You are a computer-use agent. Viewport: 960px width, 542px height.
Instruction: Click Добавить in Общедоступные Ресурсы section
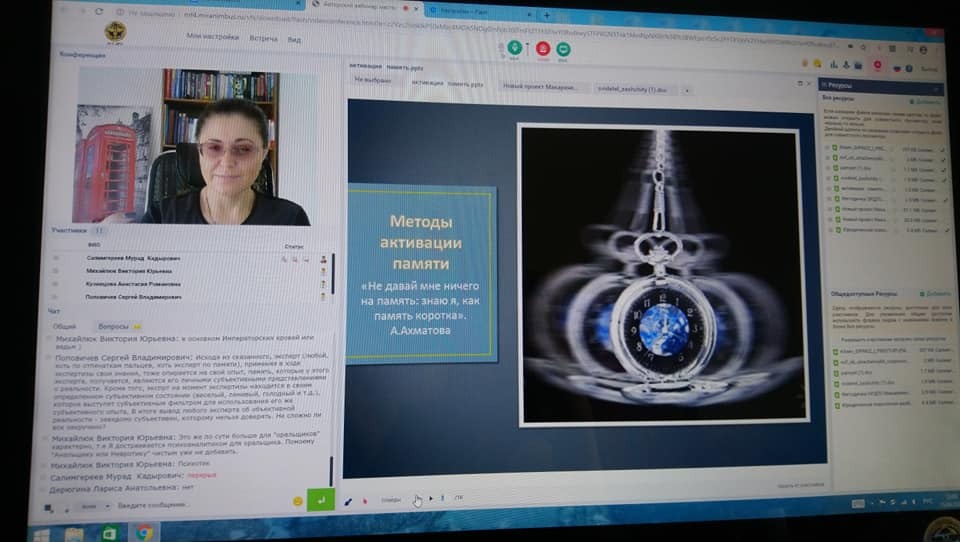click(935, 294)
